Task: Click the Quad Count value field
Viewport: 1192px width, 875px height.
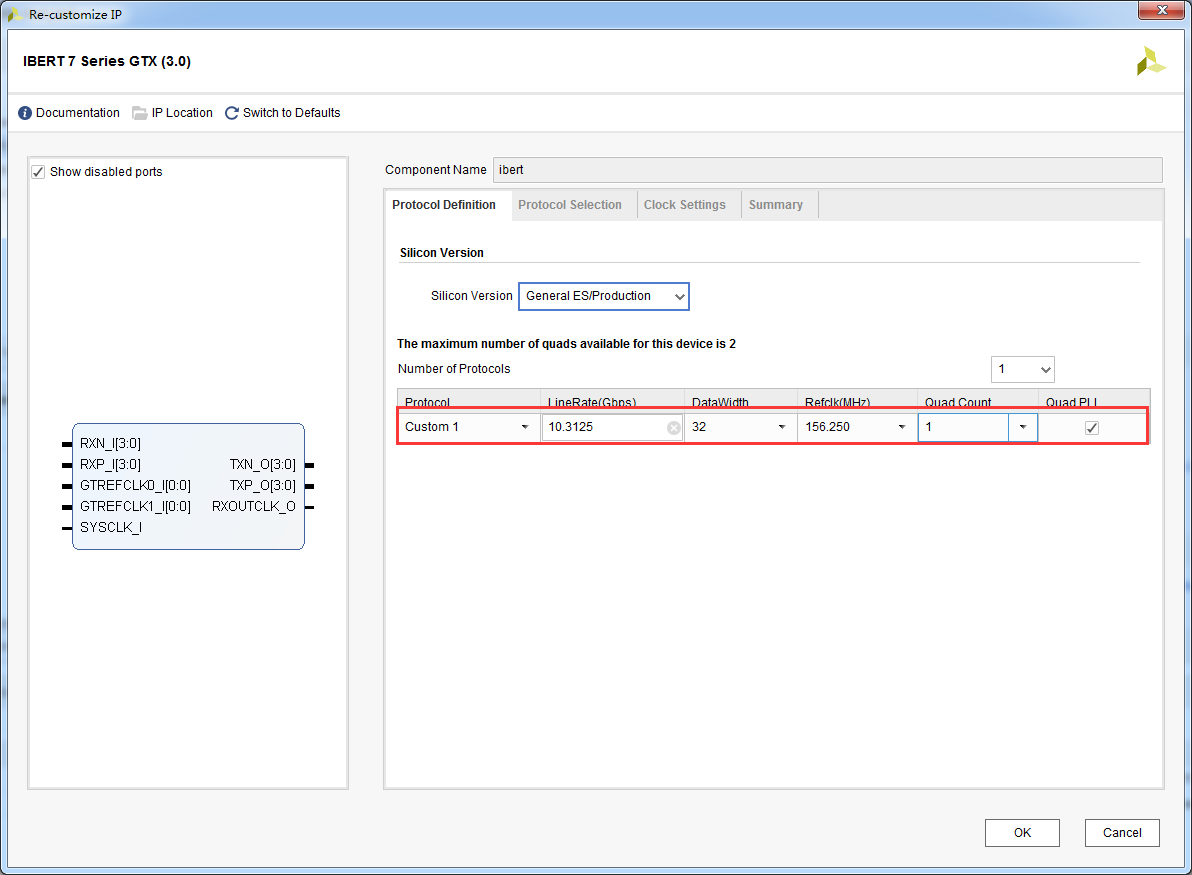Action: pos(963,427)
